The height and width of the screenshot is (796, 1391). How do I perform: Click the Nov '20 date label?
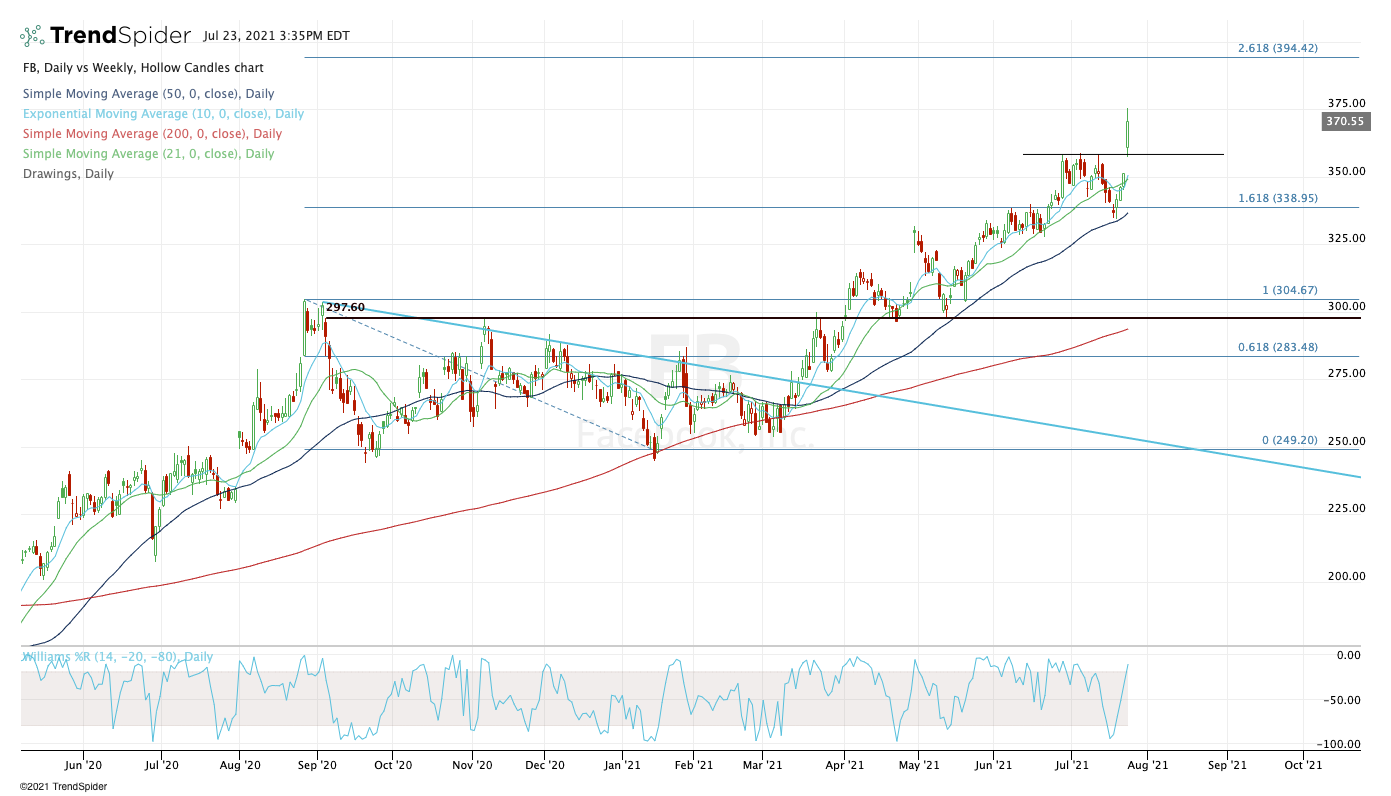[472, 766]
